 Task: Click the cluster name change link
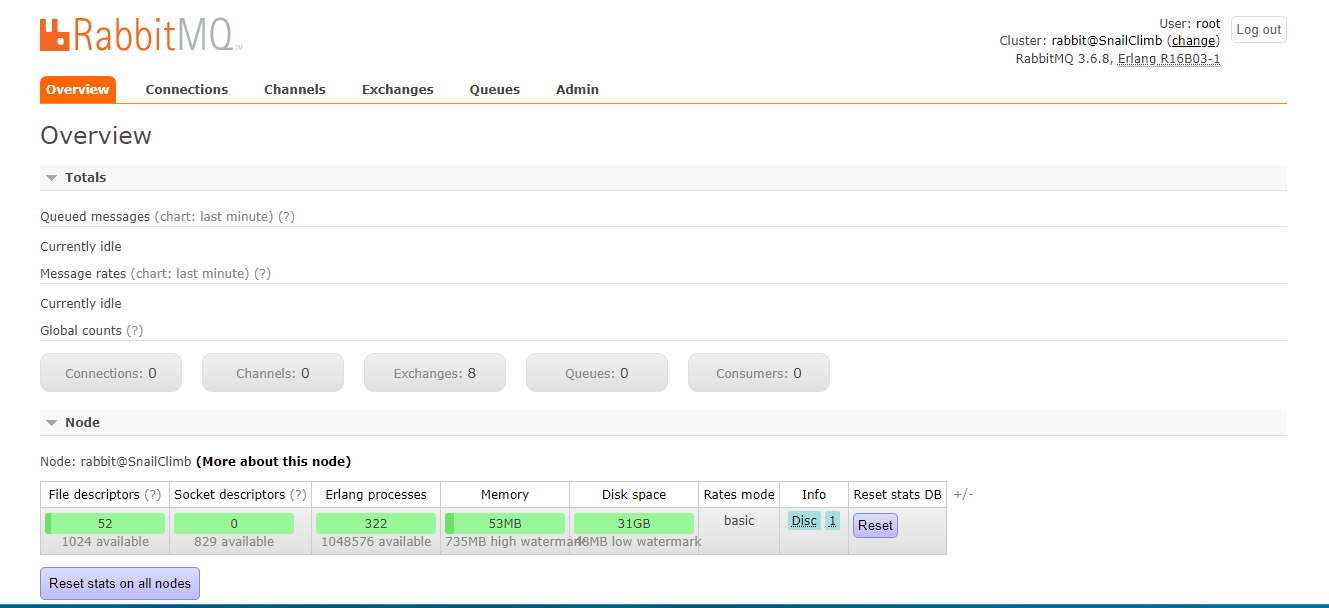(x=1194, y=41)
